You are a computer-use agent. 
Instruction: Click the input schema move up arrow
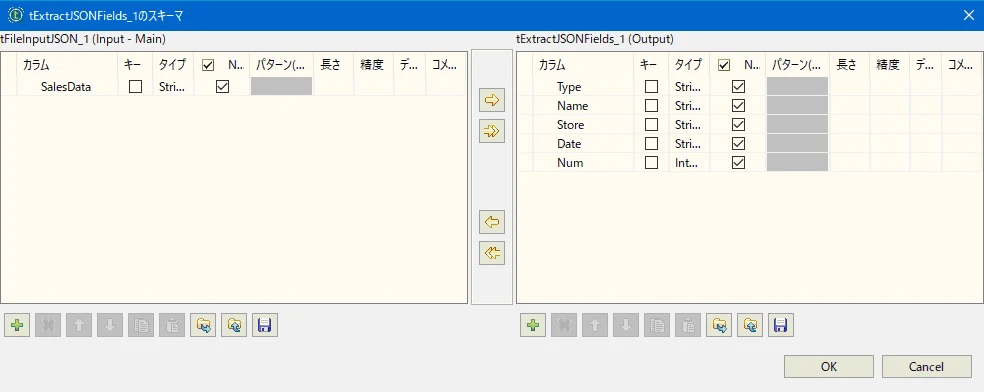(79, 326)
